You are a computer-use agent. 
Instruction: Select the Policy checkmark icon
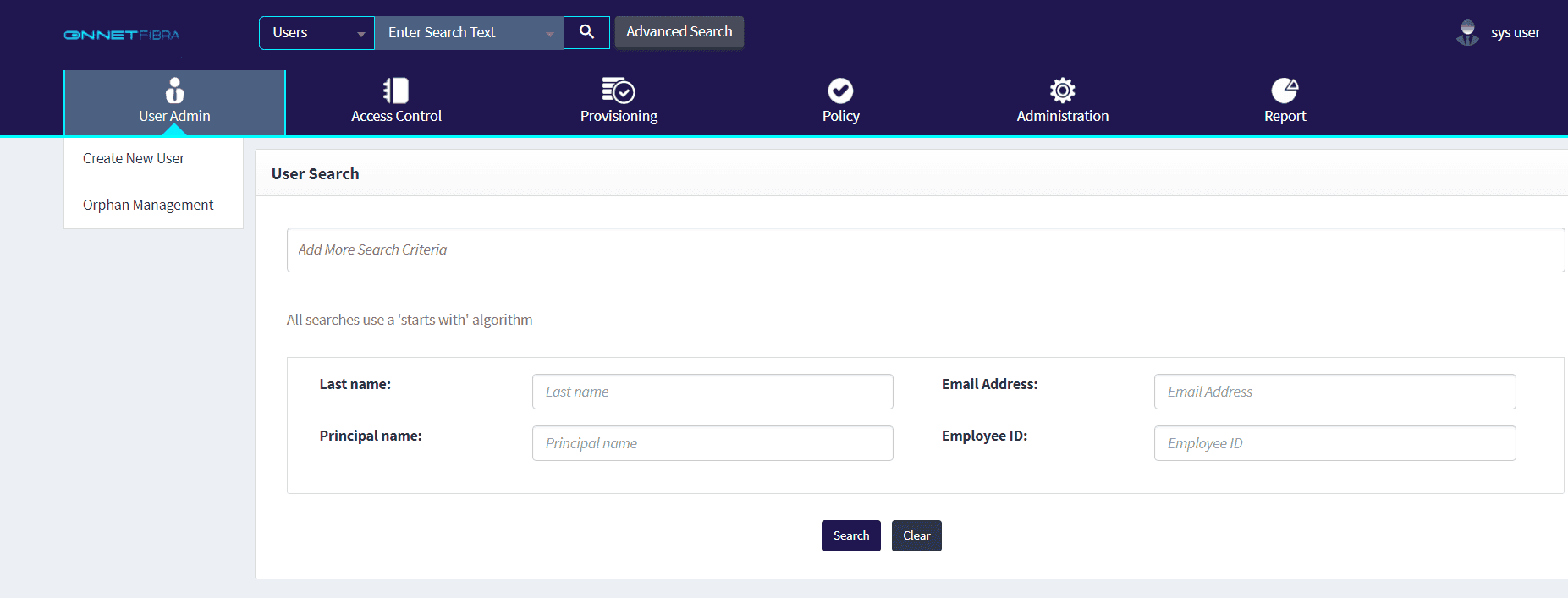coord(840,90)
